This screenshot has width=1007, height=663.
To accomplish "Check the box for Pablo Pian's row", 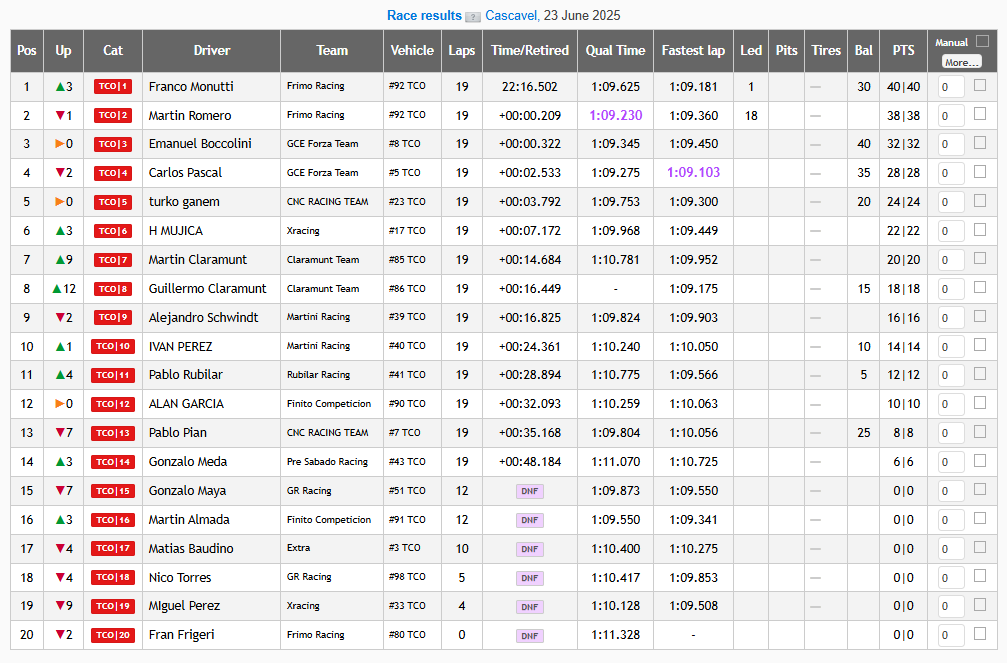I will [x=980, y=432].
